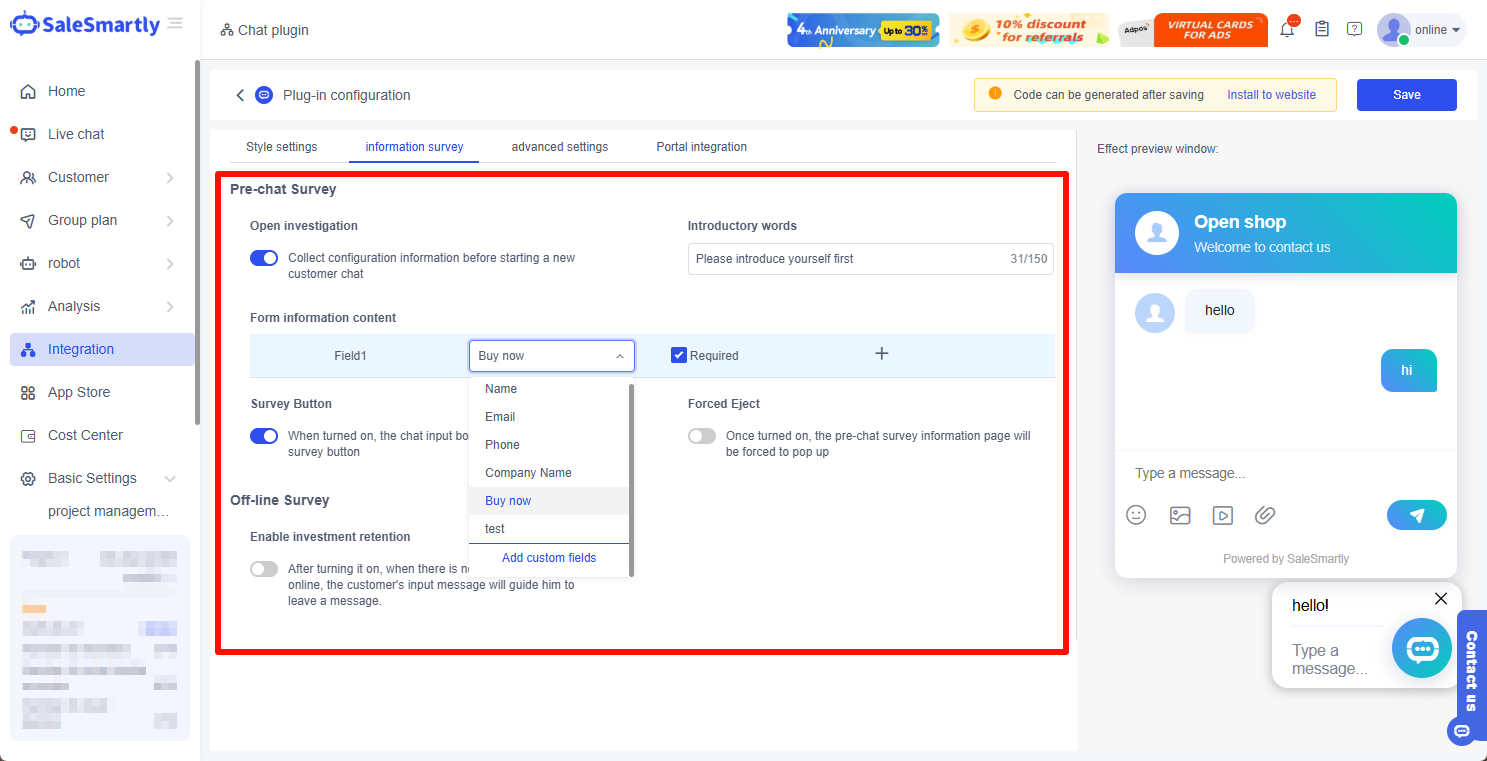Uncheck the Required checkbox
1487x761 pixels.
pyautogui.click(x=679, y=355)
